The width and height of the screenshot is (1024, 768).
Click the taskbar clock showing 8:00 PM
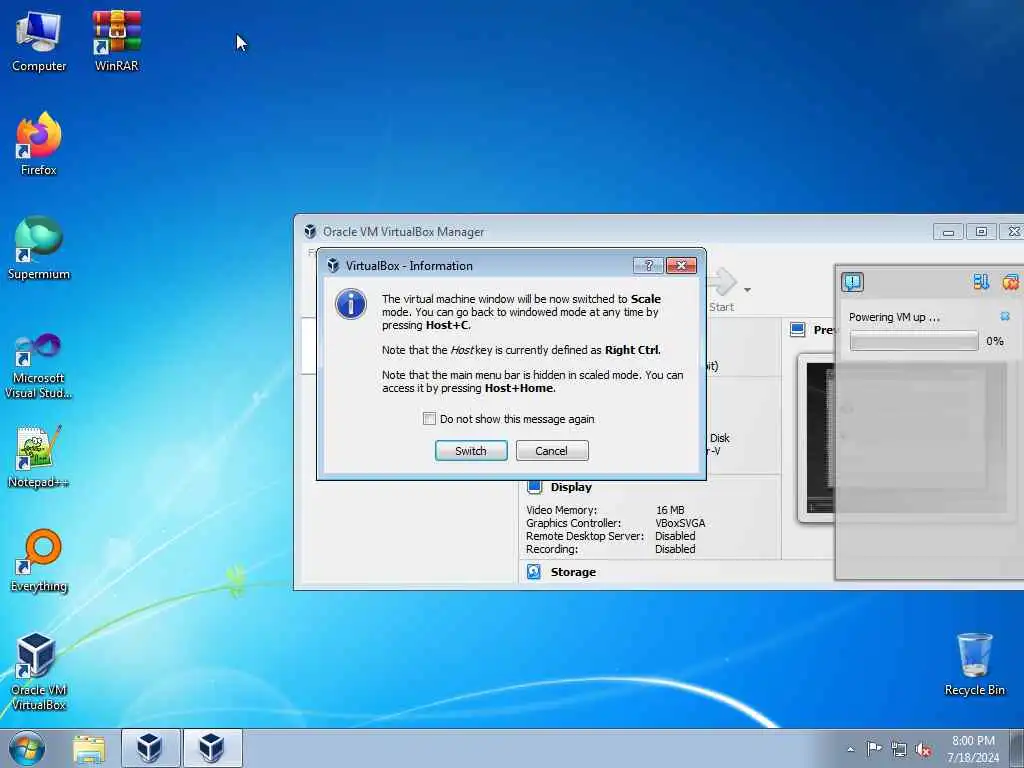pos(973,749)
